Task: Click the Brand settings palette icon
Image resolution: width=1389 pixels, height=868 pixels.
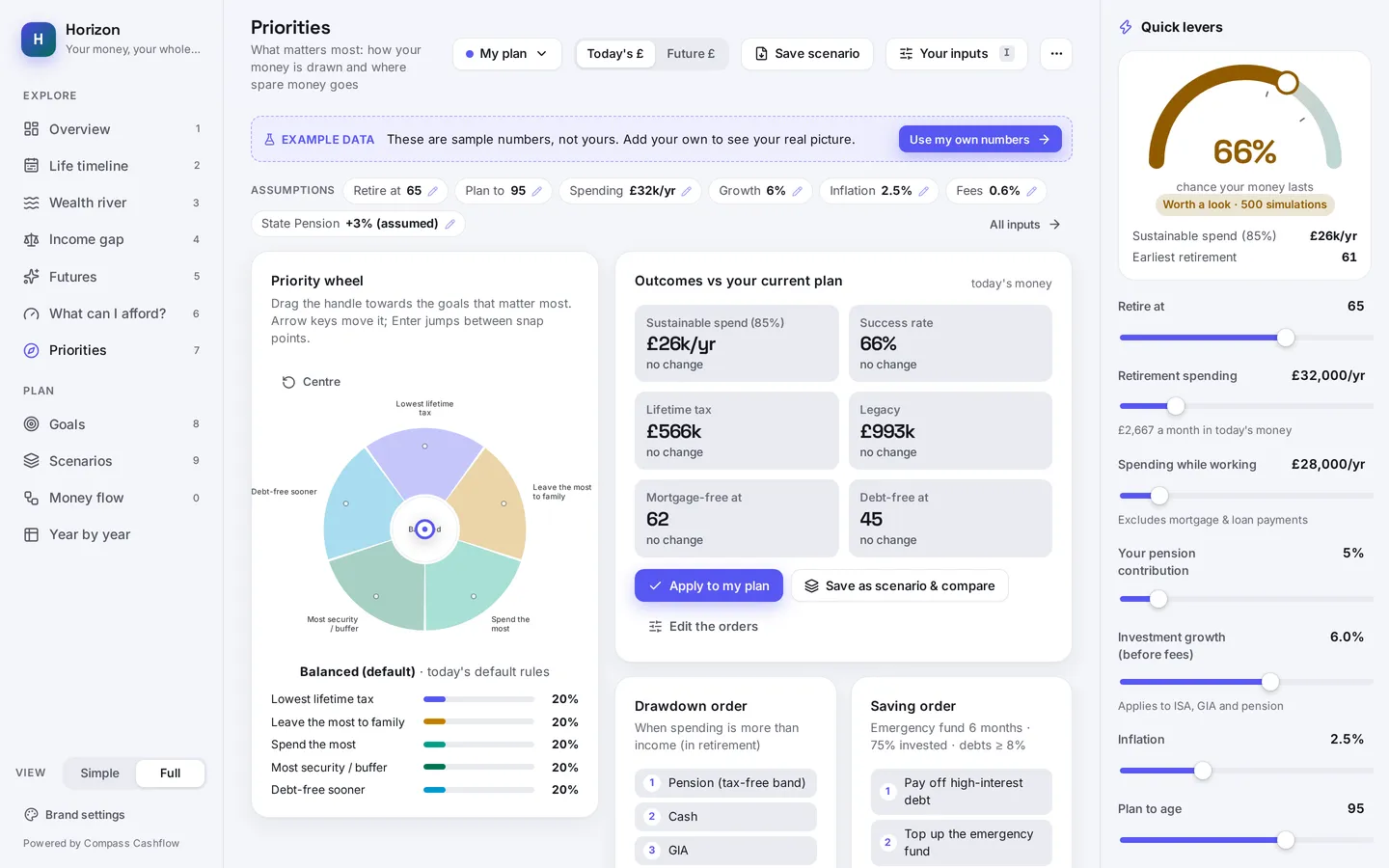Action: click(x=31, y=815)
